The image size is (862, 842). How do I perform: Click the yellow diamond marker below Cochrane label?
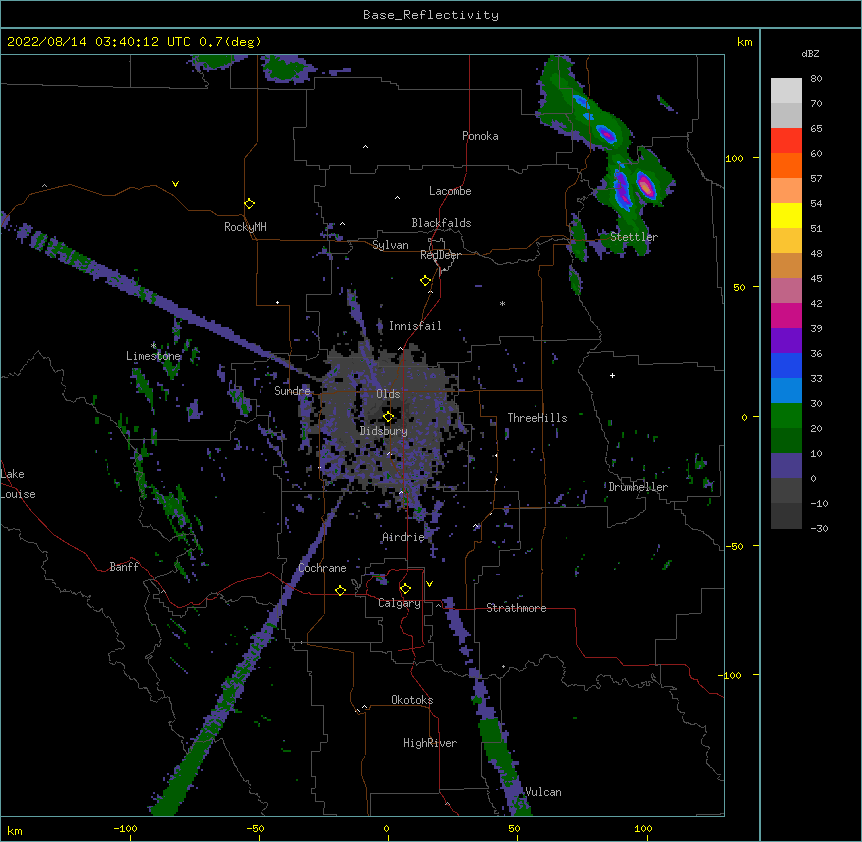point(340,590)
